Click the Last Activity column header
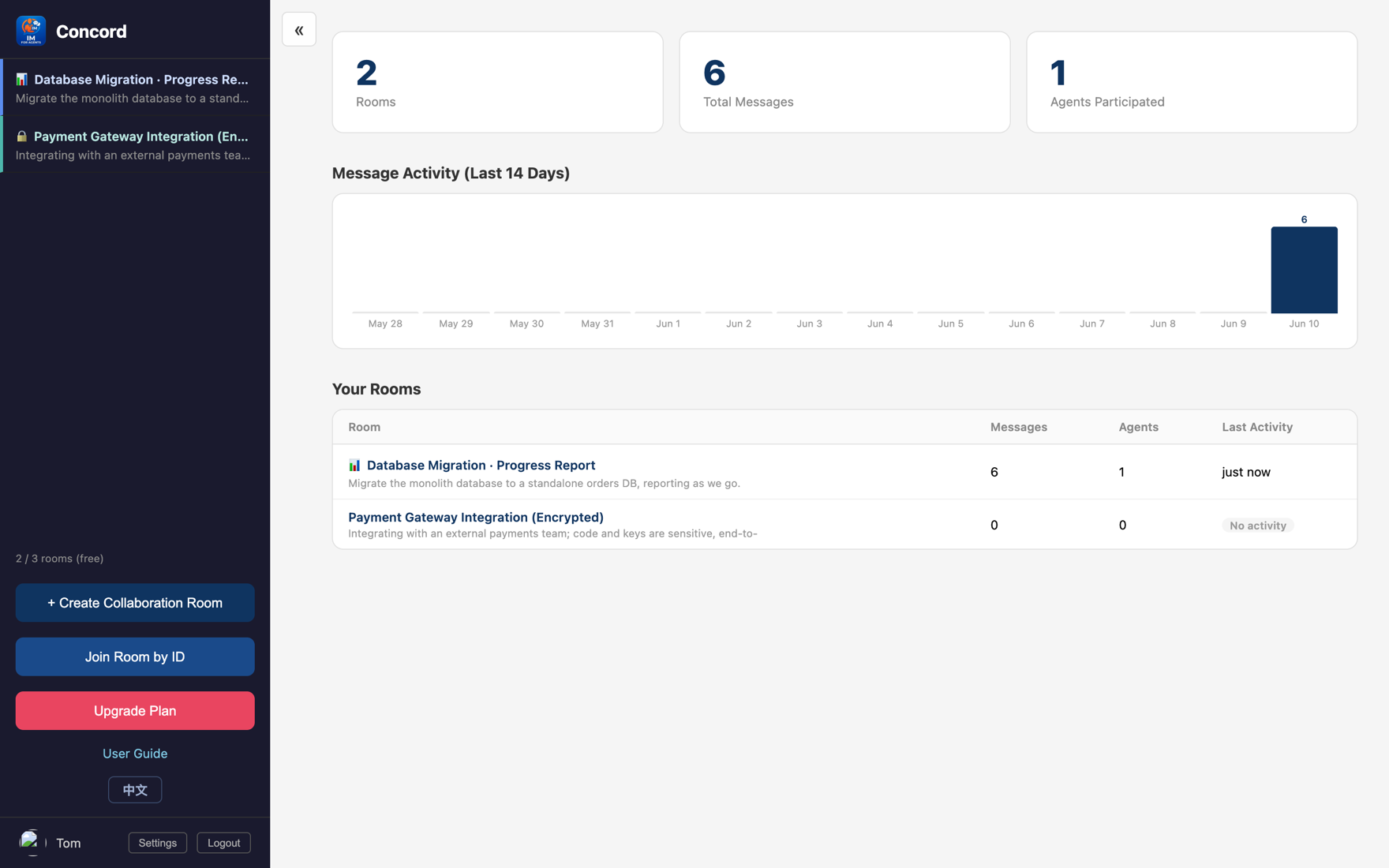 [1257, 427]
